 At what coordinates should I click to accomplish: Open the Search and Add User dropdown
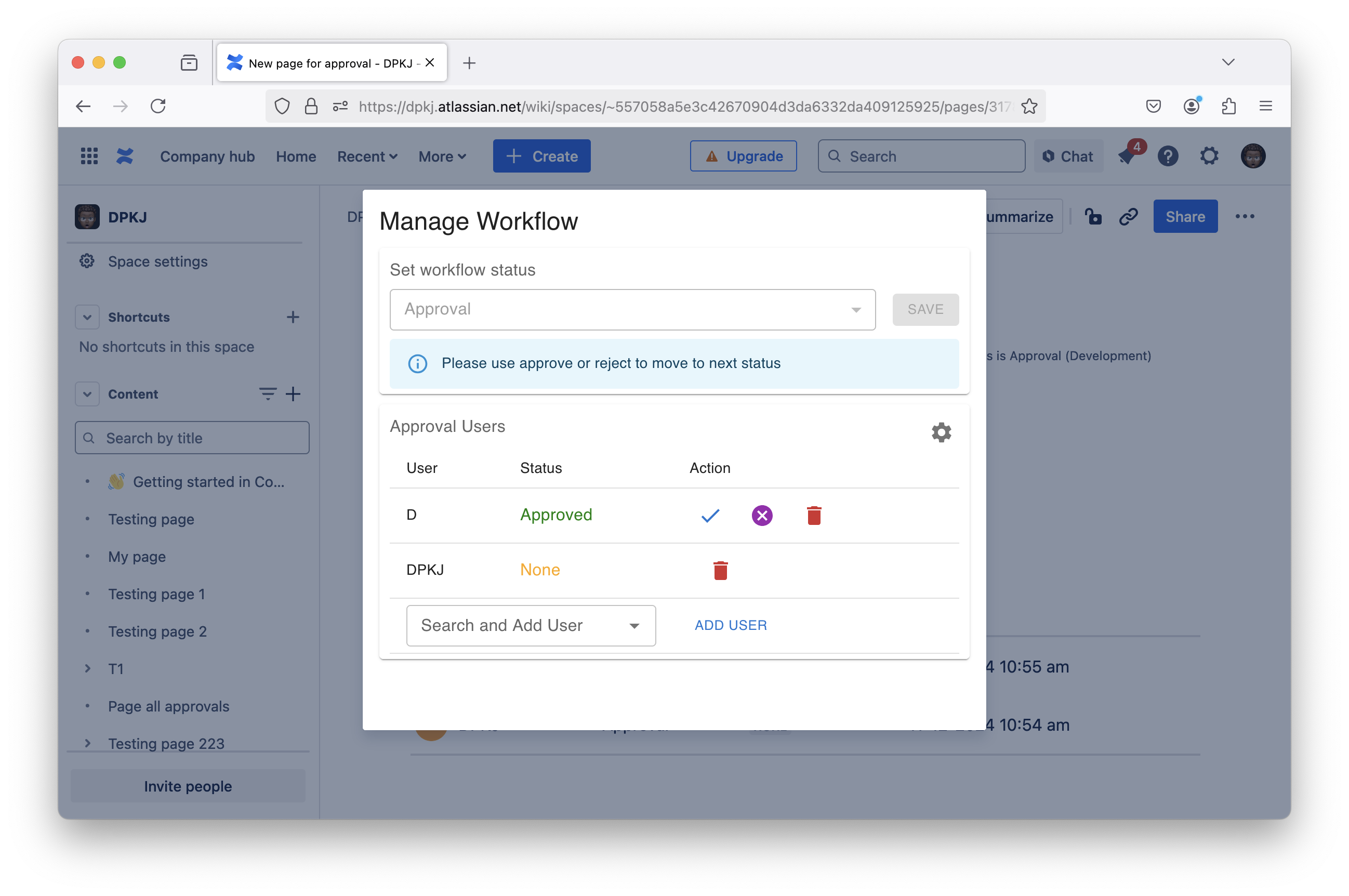point(530,626)
